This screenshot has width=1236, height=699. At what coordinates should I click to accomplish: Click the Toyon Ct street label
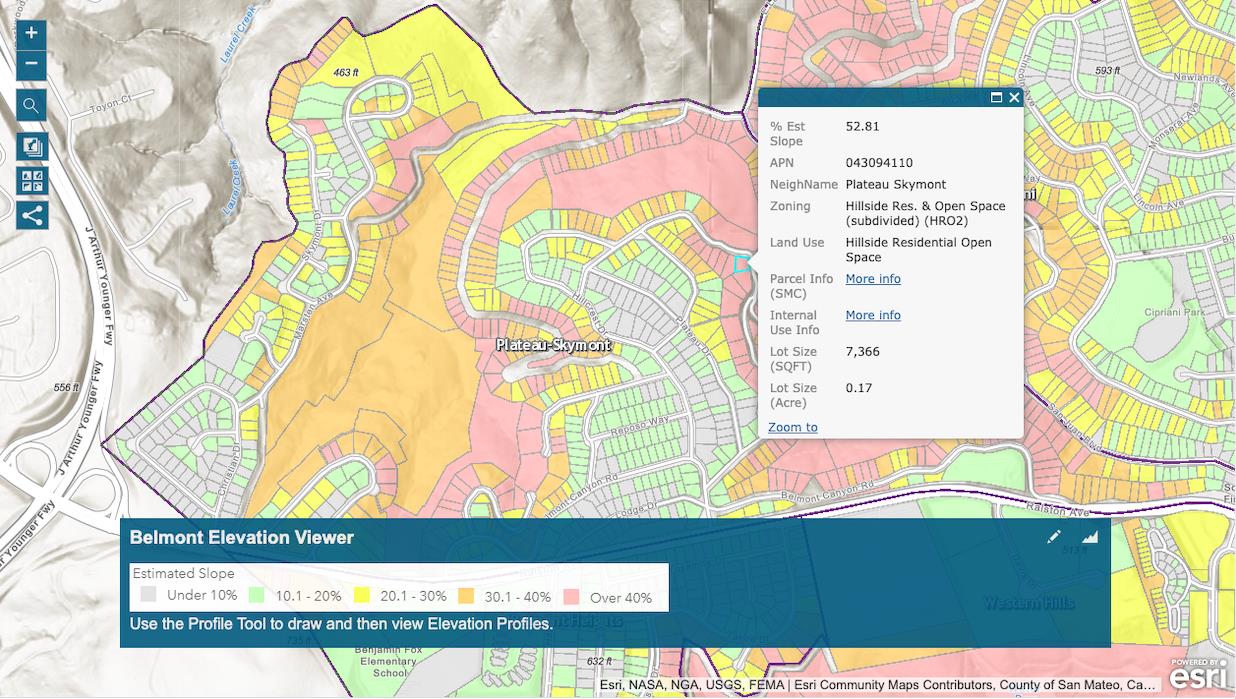coord(111,103)
